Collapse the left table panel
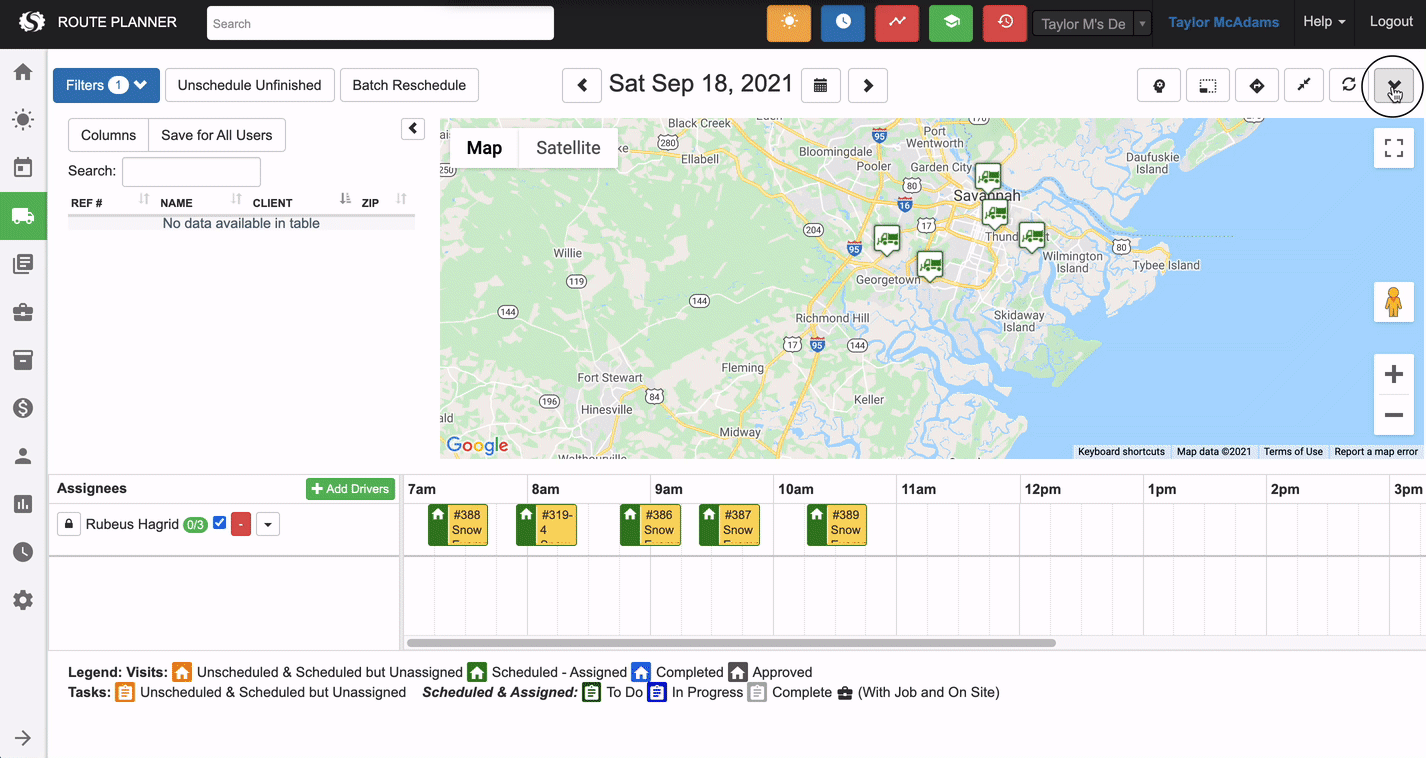1426x758 pixels. pos(413,129)
